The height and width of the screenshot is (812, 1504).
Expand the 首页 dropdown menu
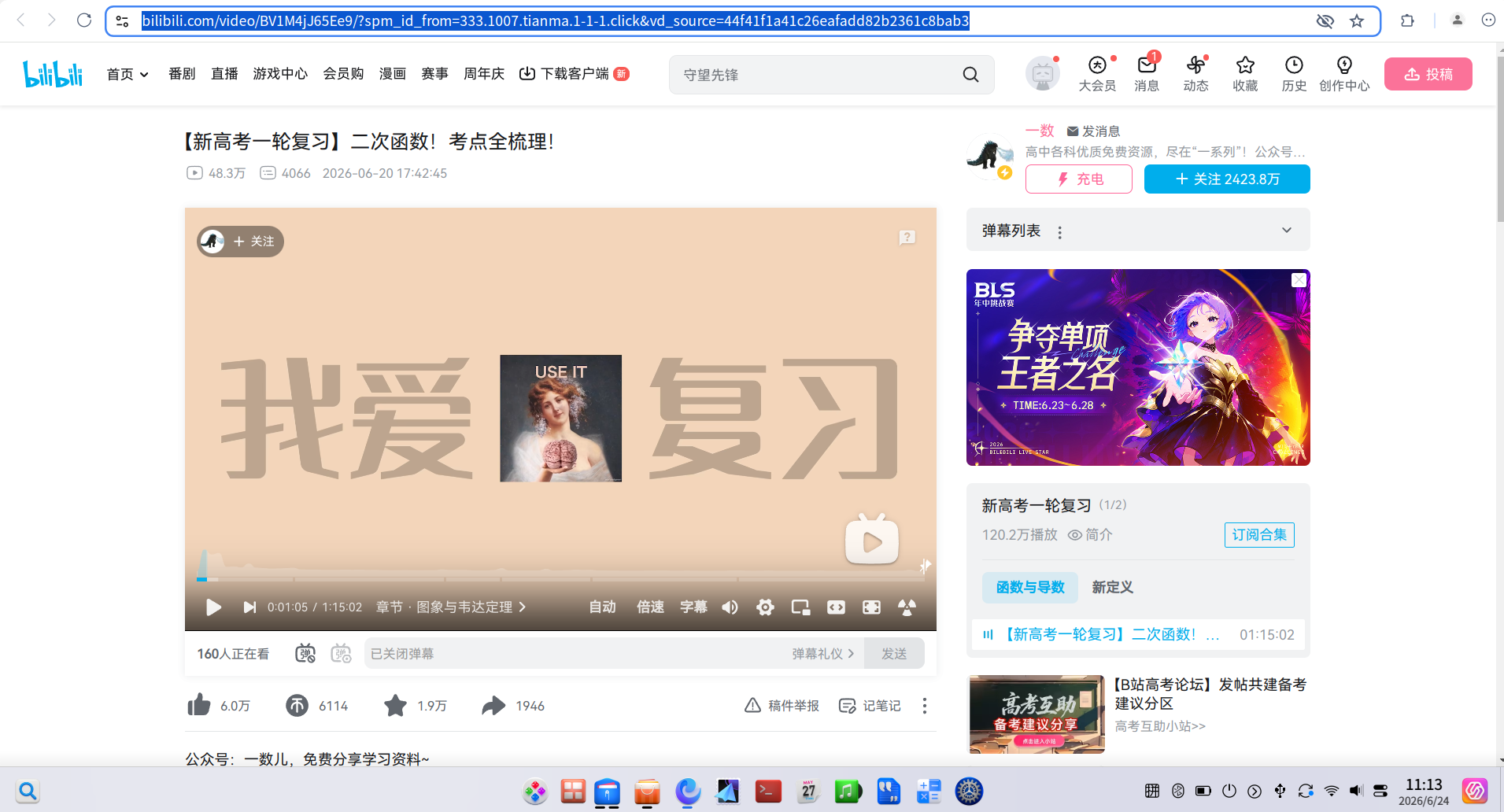click(x=127, y=74)
